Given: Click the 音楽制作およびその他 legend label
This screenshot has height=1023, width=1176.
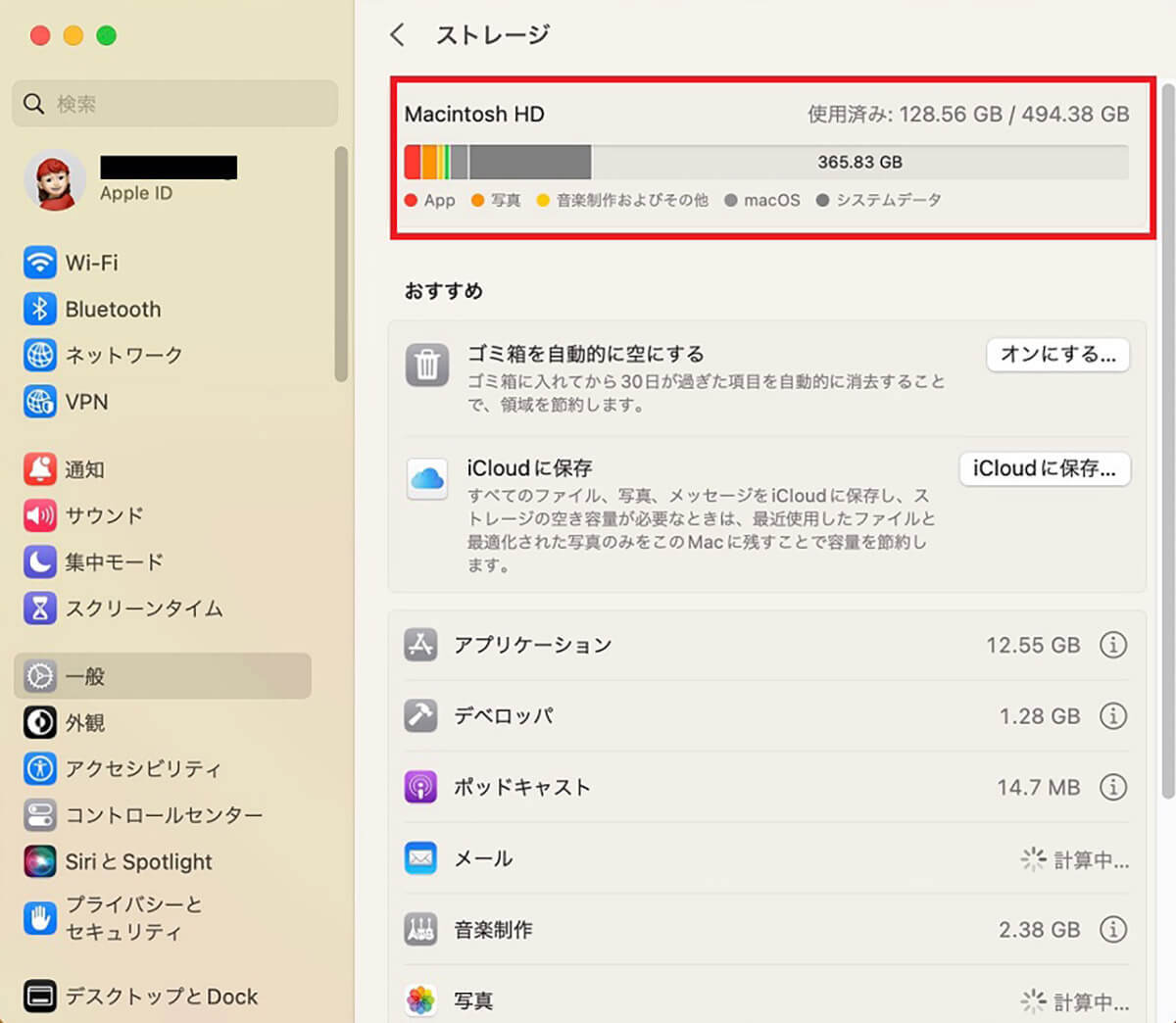Looking at the screenshot, I should [632, 200].
